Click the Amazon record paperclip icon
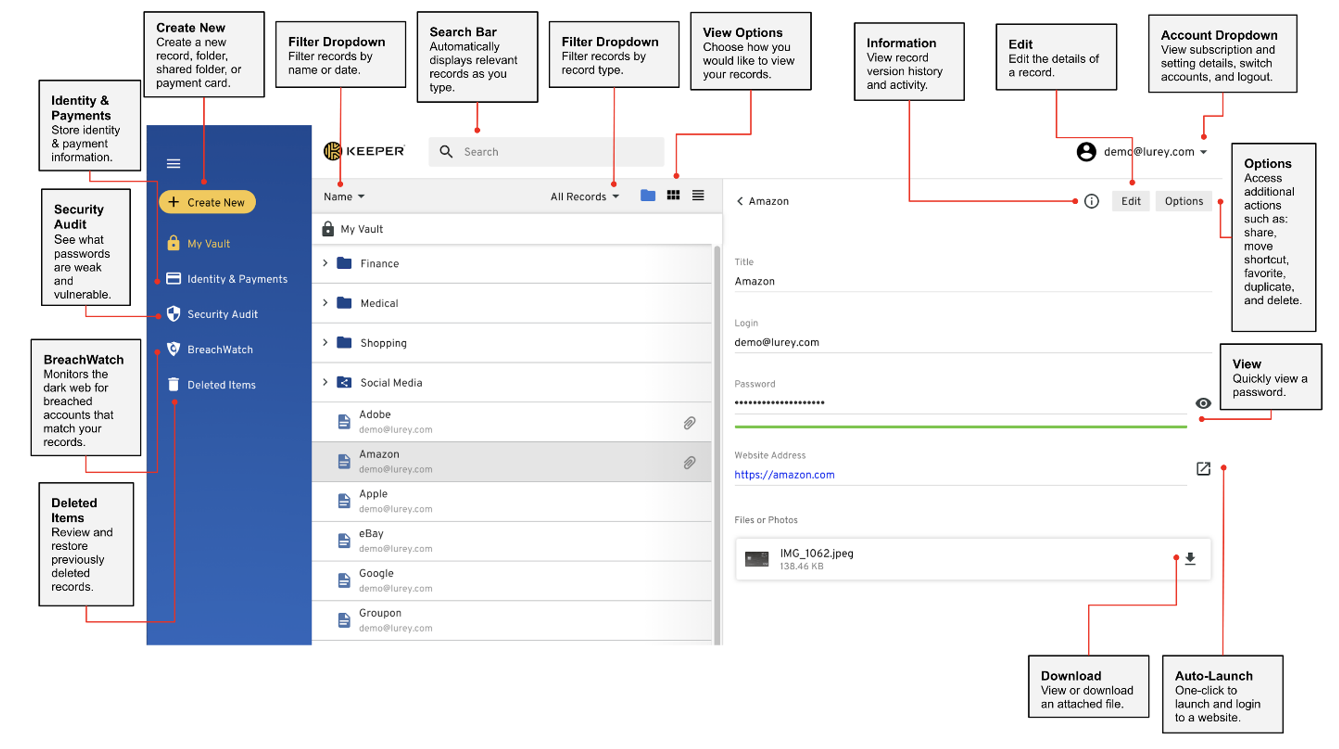 (689, 463)
